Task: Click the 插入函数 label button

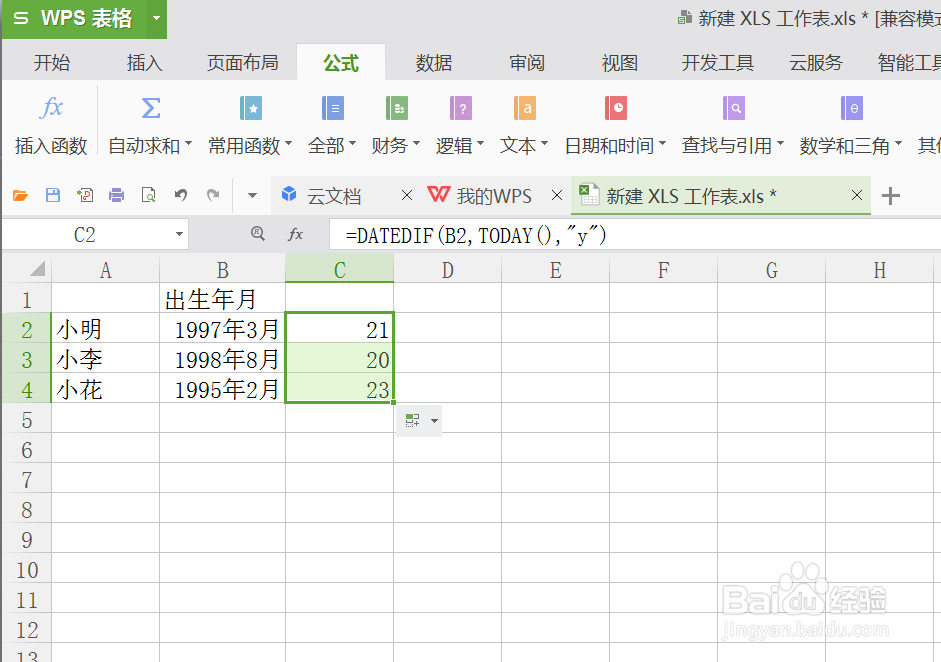Action: pyautogui.click(x=51, y=145)
